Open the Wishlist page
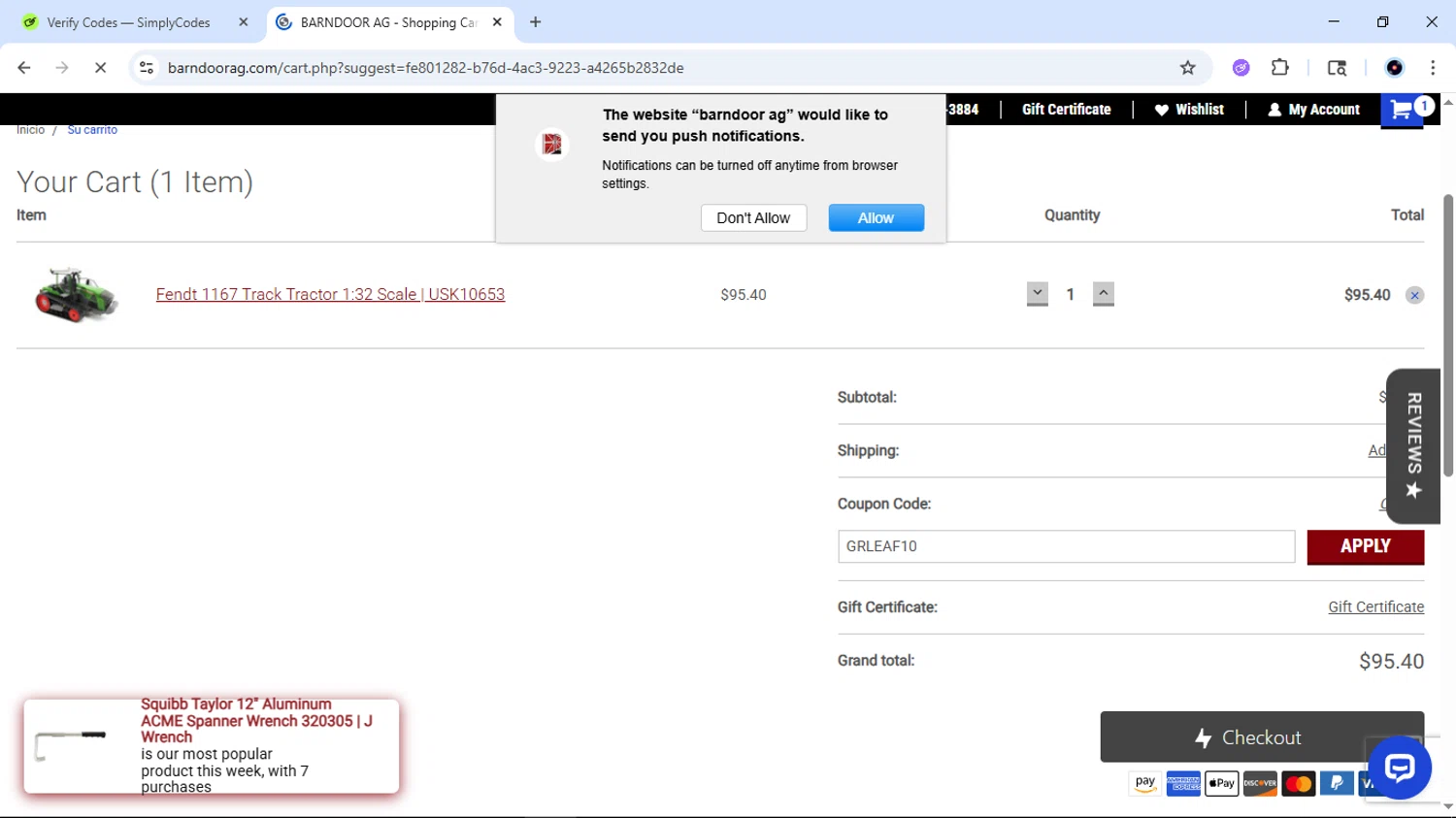1456x818 pixels. (x=1189, y=110)
